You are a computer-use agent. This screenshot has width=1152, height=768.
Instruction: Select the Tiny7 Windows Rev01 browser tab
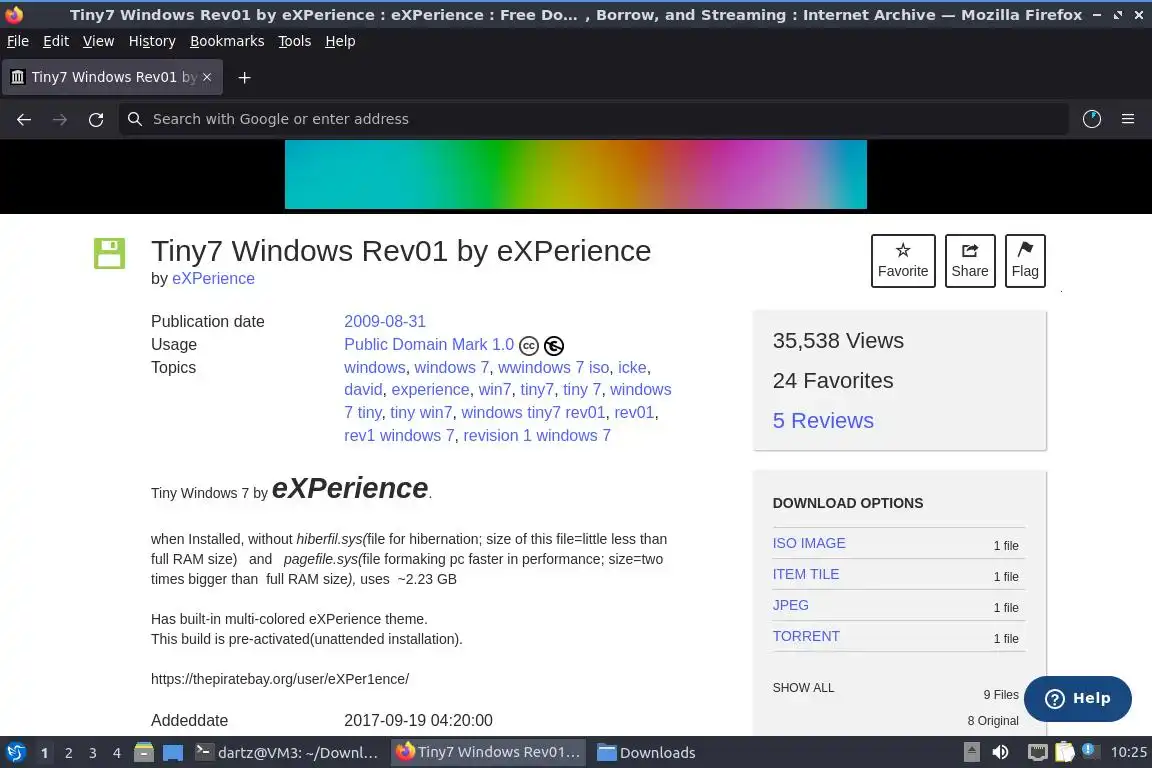tap(112, 77)
